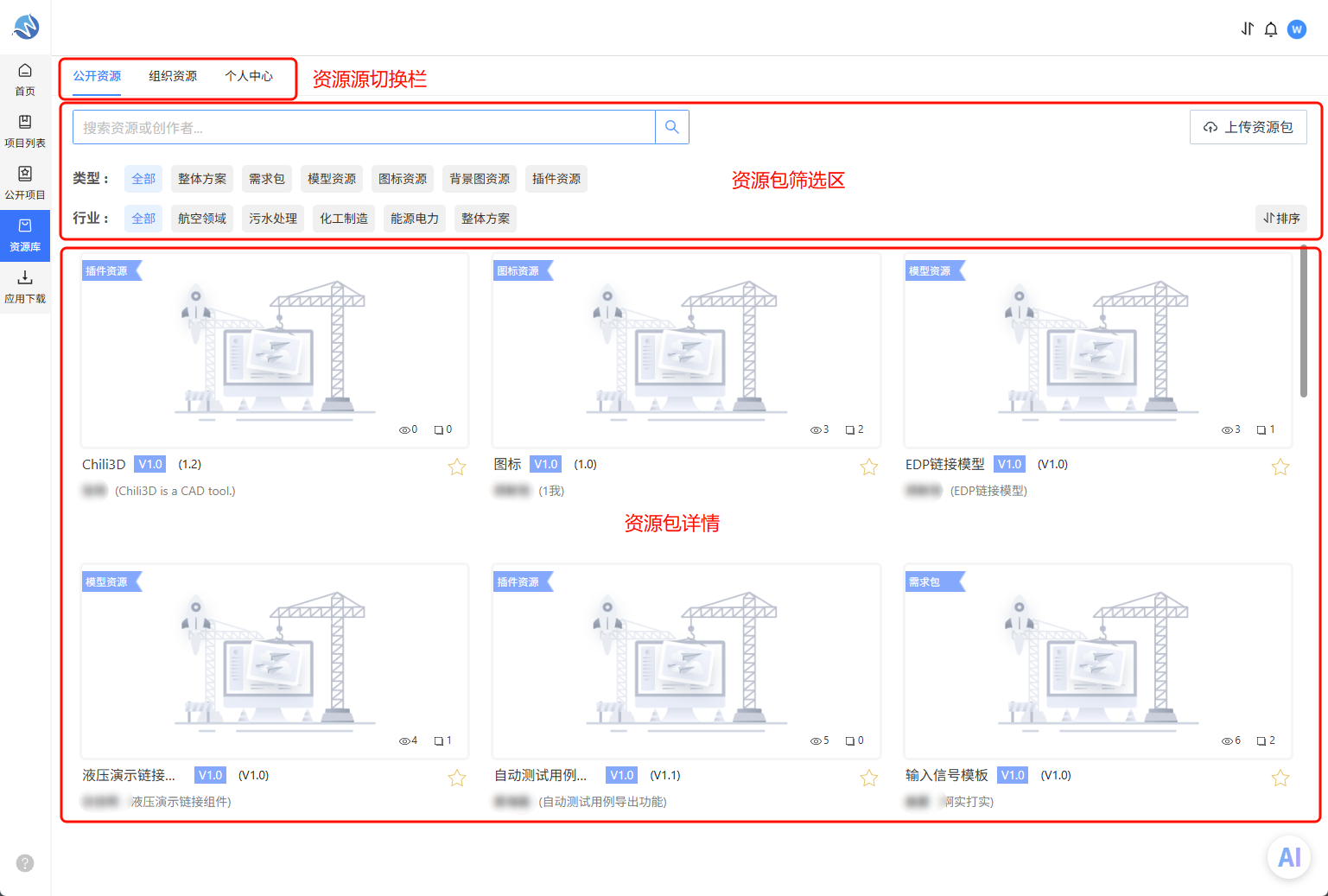This screenshot has width=1328, height=896.
Task: Click the 上传资源包 button
Action: pyautogui.click(x=1249, y=127)
